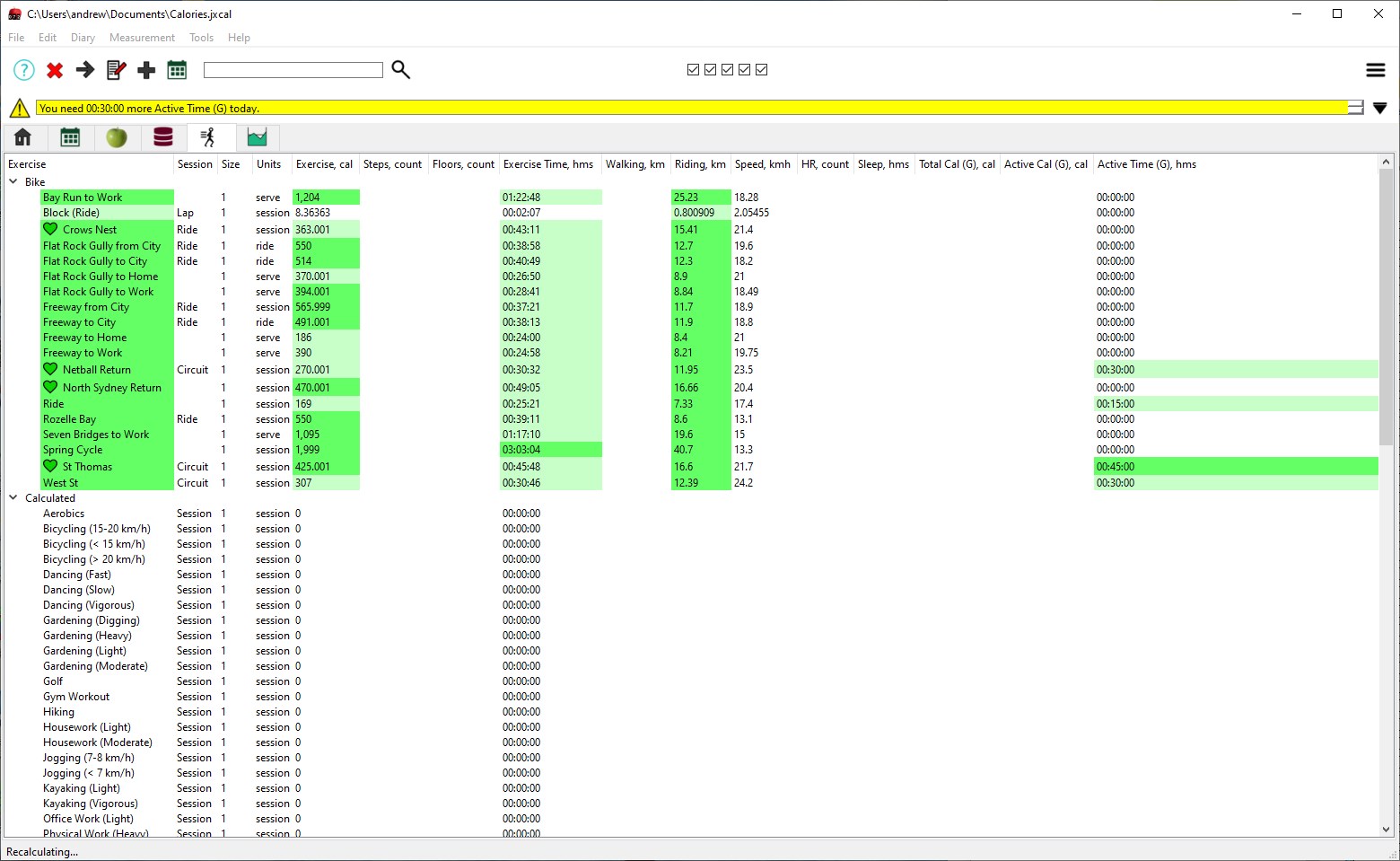Click the plus add icon
1400x861 pixels.
[x=146, y=70]
